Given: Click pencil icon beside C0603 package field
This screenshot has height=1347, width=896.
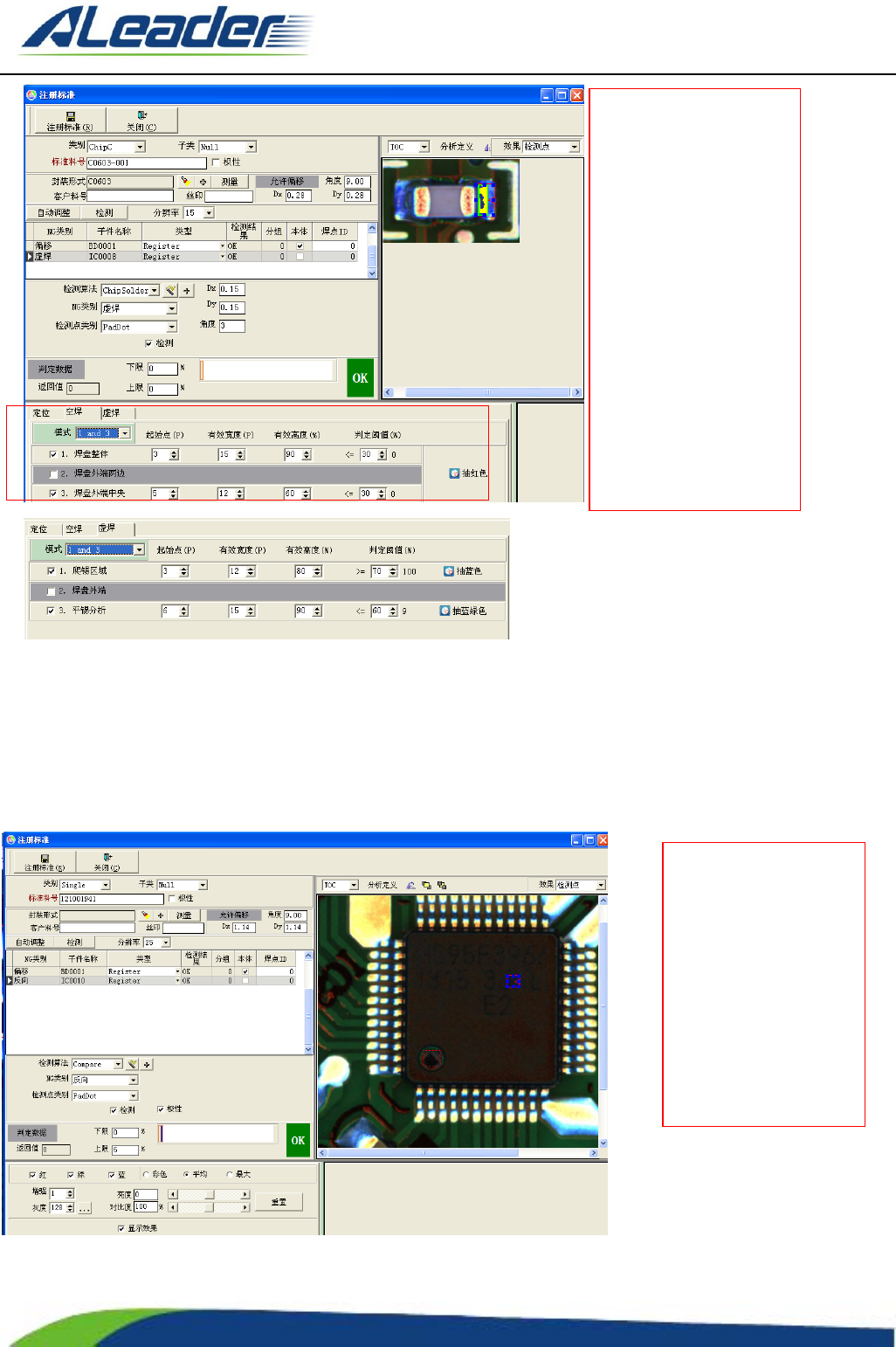Looking at the screenshot, I should (x=185, y=182).
